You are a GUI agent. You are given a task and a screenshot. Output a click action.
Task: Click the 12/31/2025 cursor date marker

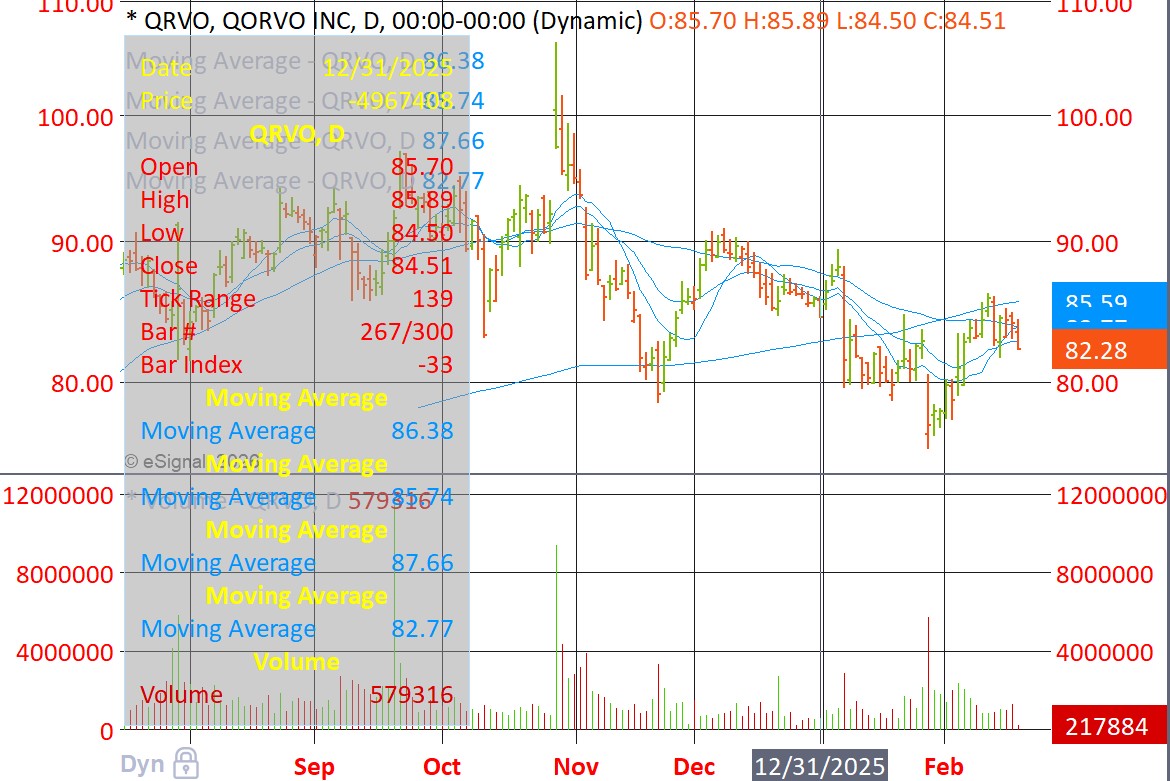[x=820, y=766]
